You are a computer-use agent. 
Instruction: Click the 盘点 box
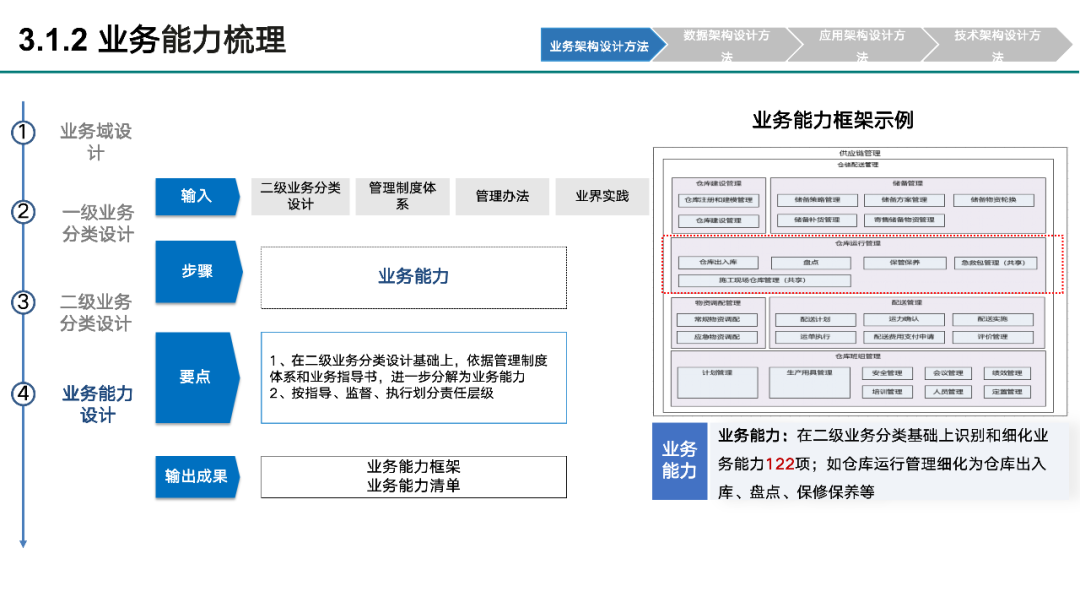(811, 262)
